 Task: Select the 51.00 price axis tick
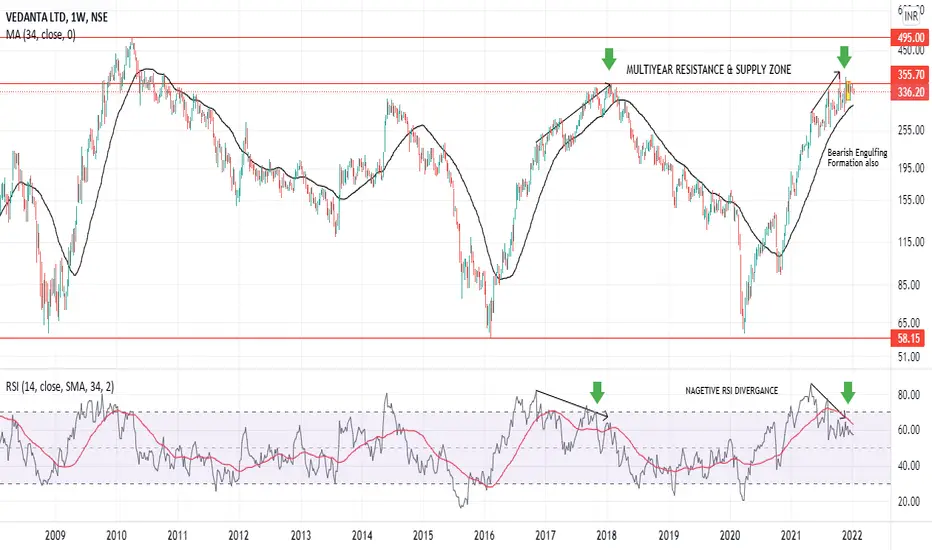point(911,357)
